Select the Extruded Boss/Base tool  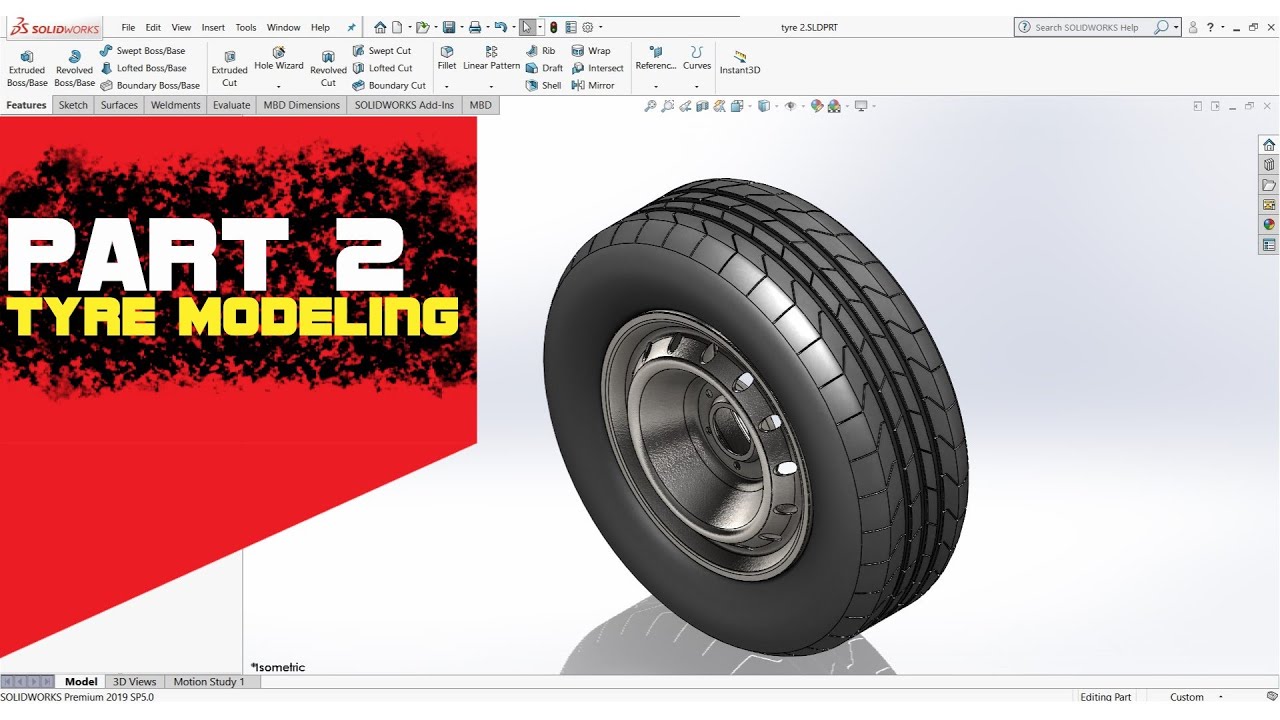pyautogui.click(x=27, y=69)
